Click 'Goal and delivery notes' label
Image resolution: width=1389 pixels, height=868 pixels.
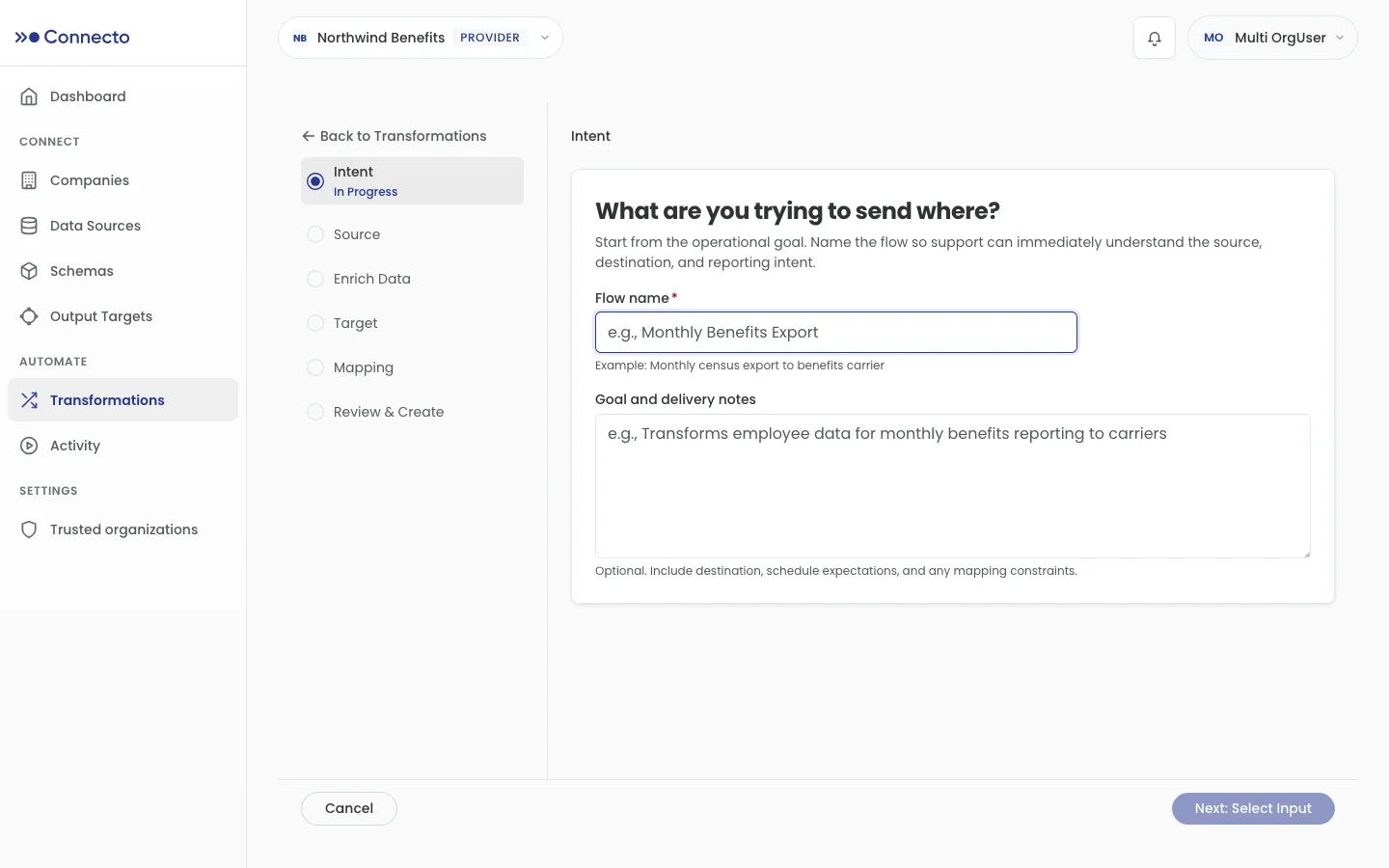[x=675, y=399]
